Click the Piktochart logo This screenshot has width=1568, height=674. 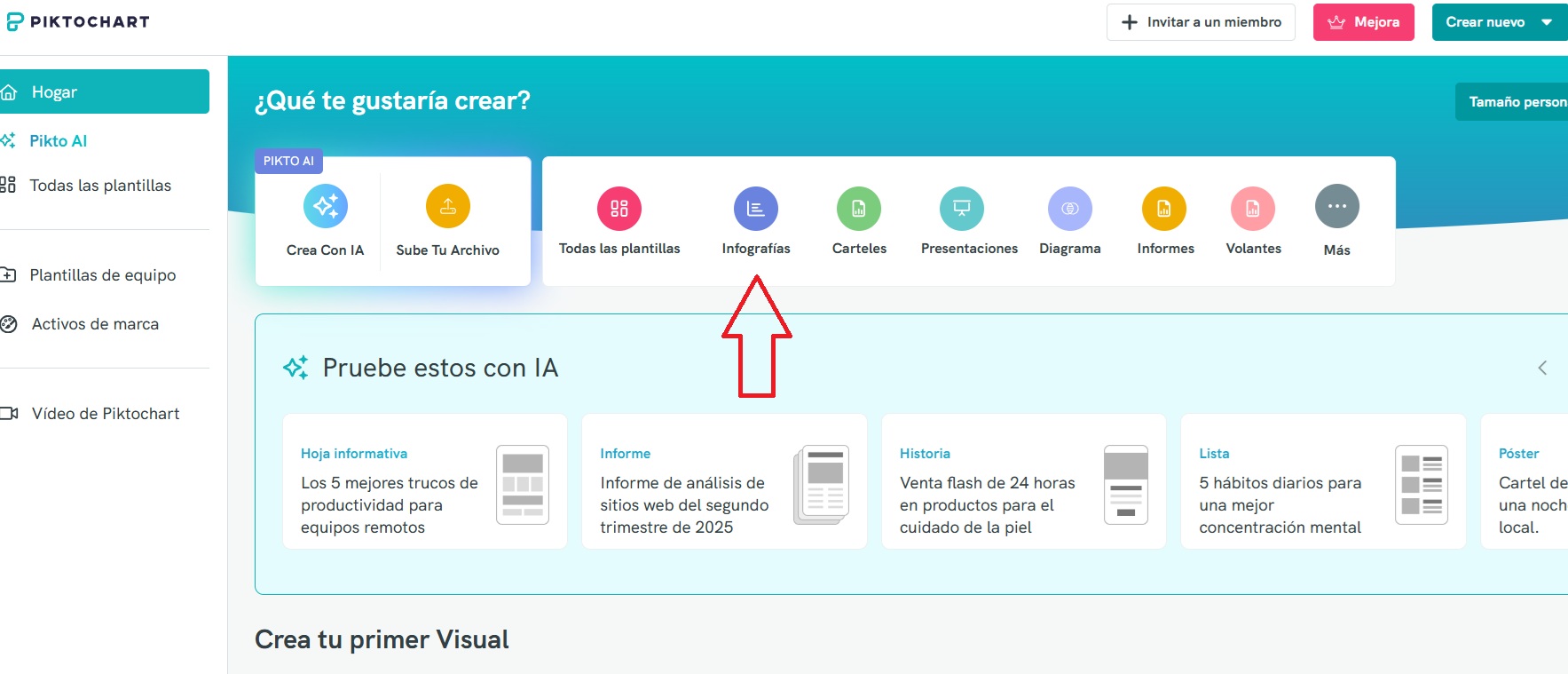[78, 21]
